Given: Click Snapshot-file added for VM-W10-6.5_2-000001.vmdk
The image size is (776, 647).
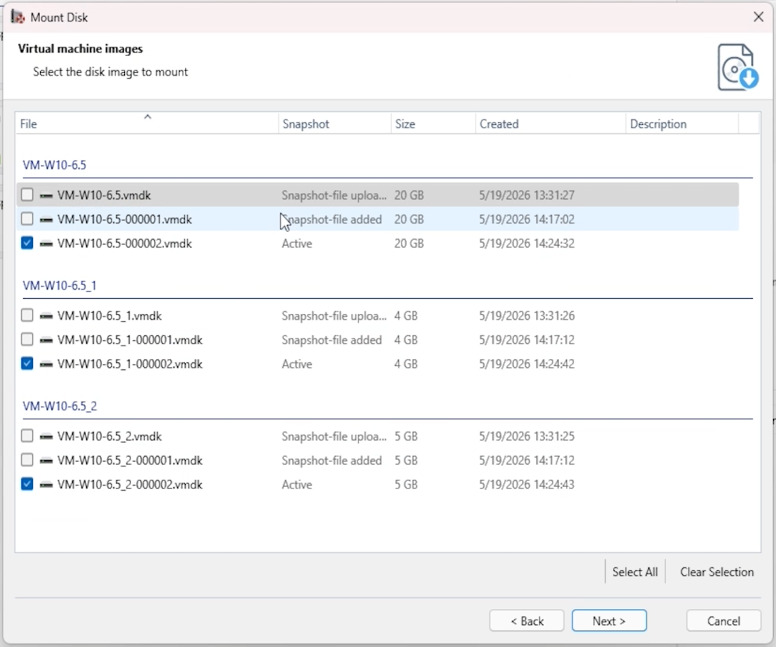Looking at the screenshot, I should click(x=332, y=461).
